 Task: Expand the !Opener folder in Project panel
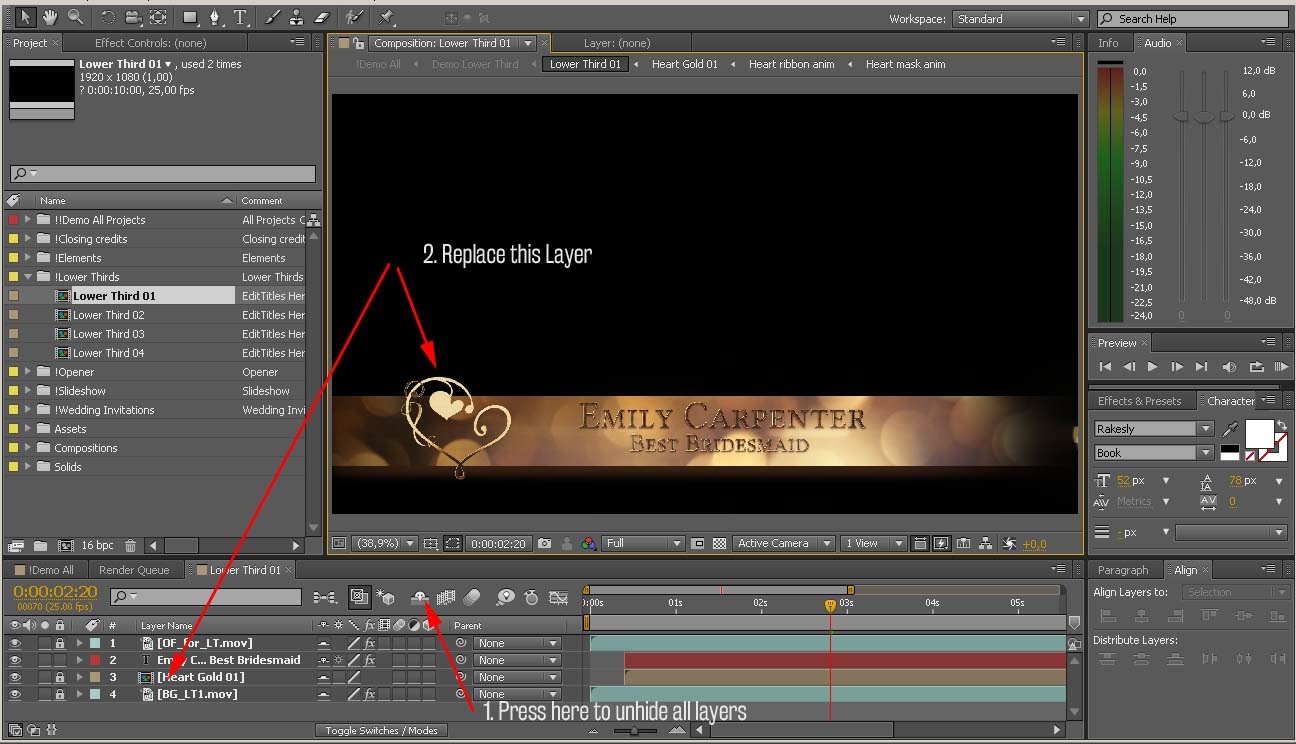pyautogui.click(x=28, y=372)
